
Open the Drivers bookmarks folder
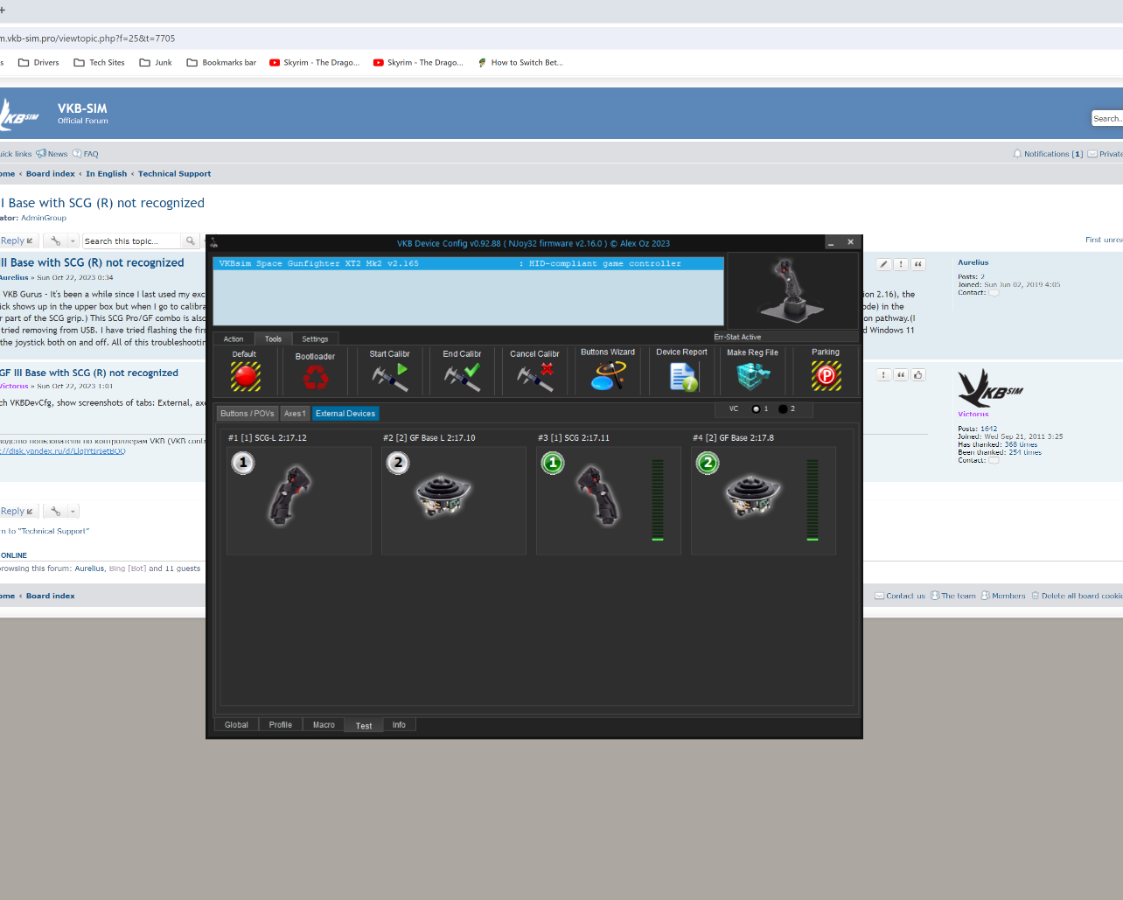tap(39, 62)
